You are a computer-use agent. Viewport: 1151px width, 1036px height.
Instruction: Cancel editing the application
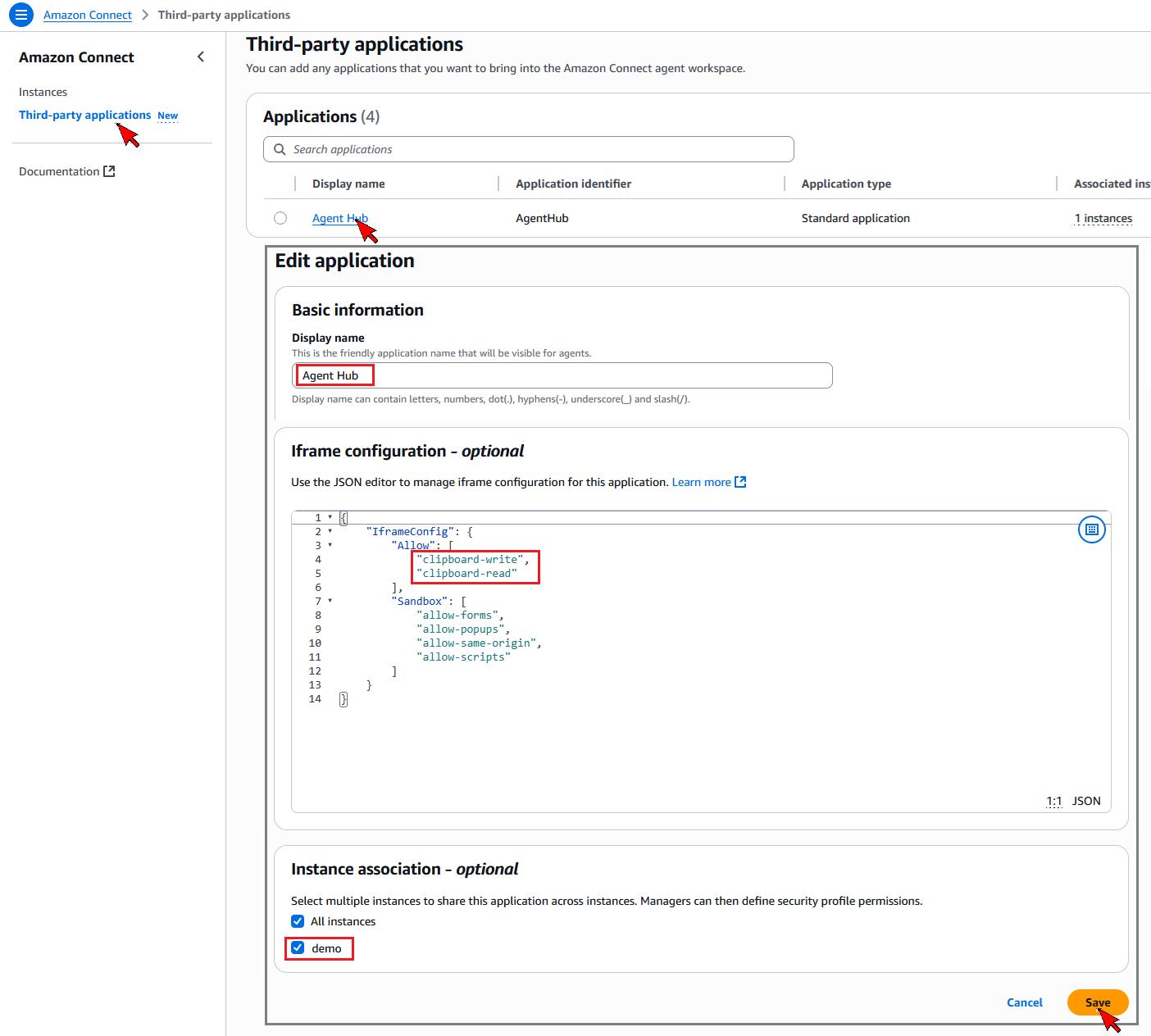click(x=1024, y=1002)
